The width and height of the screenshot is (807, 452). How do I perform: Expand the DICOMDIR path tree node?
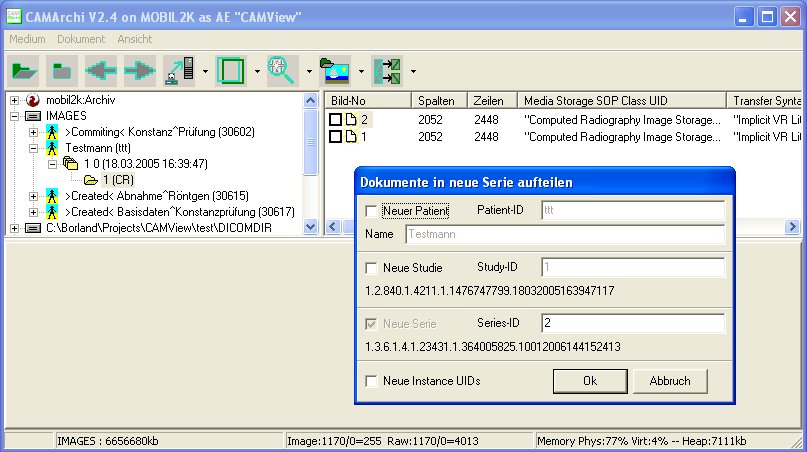14,228
